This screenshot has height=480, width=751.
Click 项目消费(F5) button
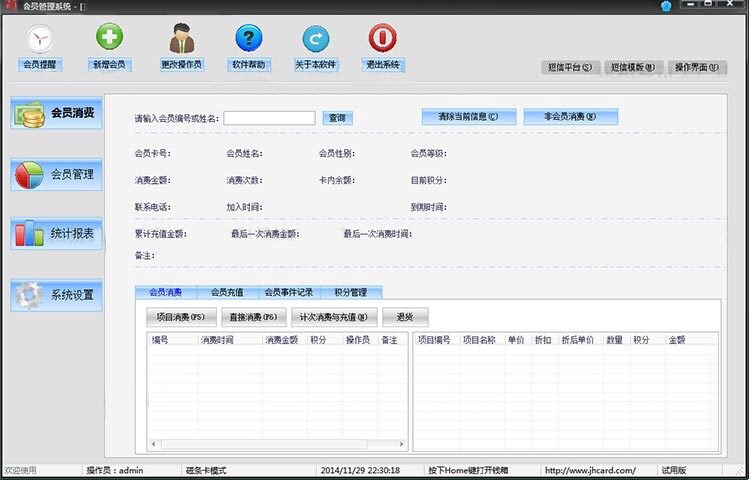[x=182, y=317]
